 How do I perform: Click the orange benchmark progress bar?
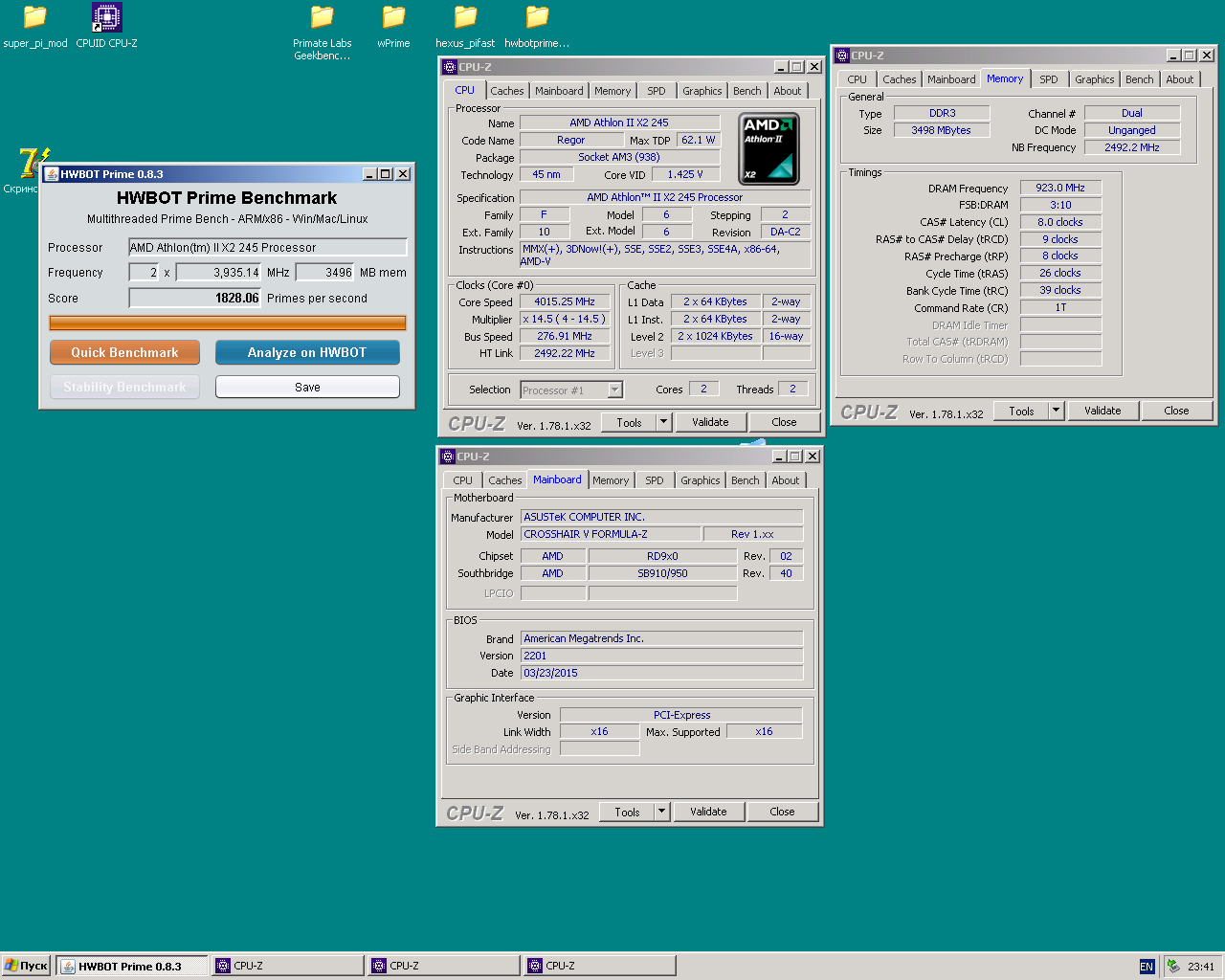[228, 323]
